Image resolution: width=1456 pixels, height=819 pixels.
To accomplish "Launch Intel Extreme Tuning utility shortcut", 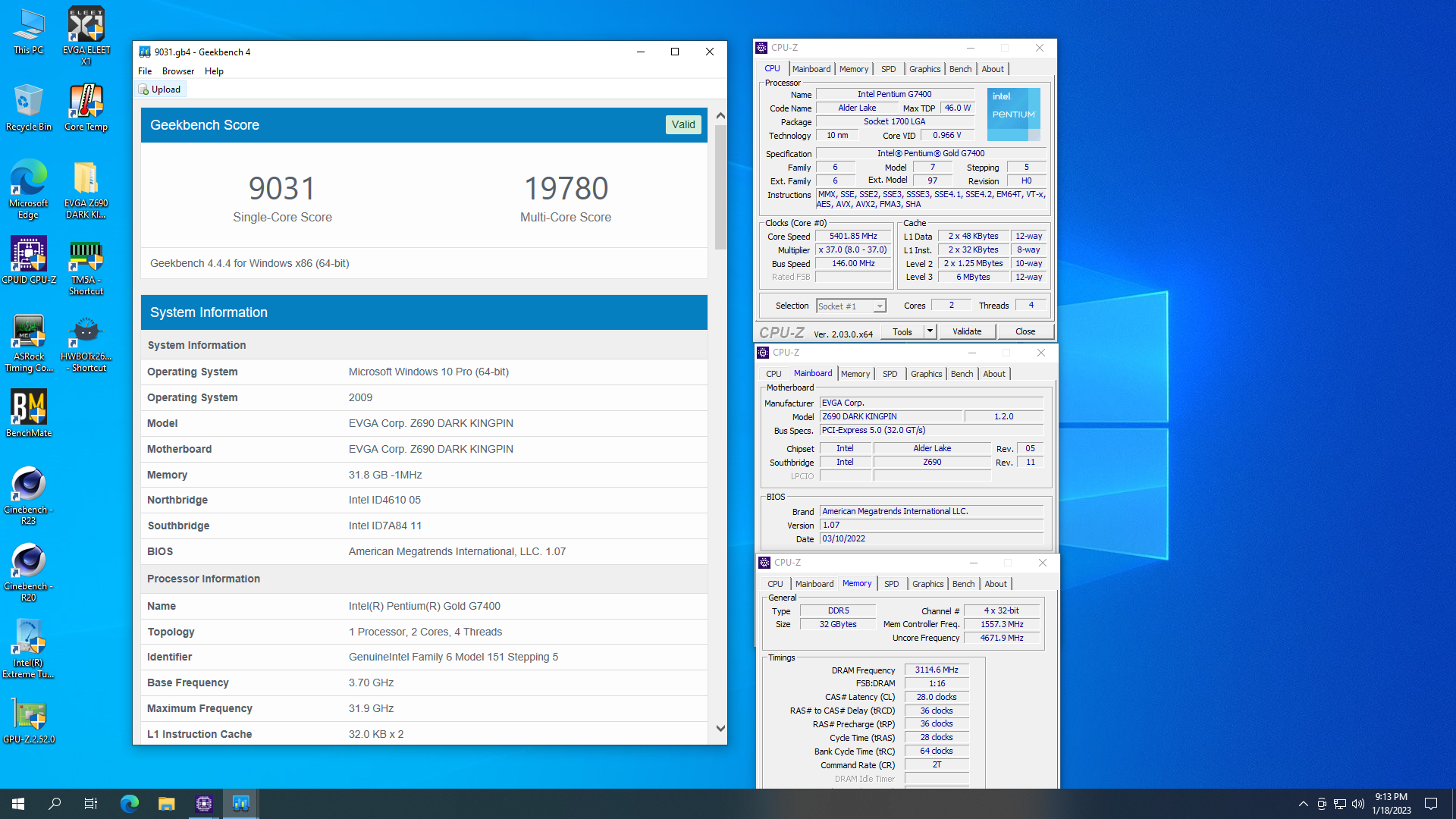I will click(29, 649).
